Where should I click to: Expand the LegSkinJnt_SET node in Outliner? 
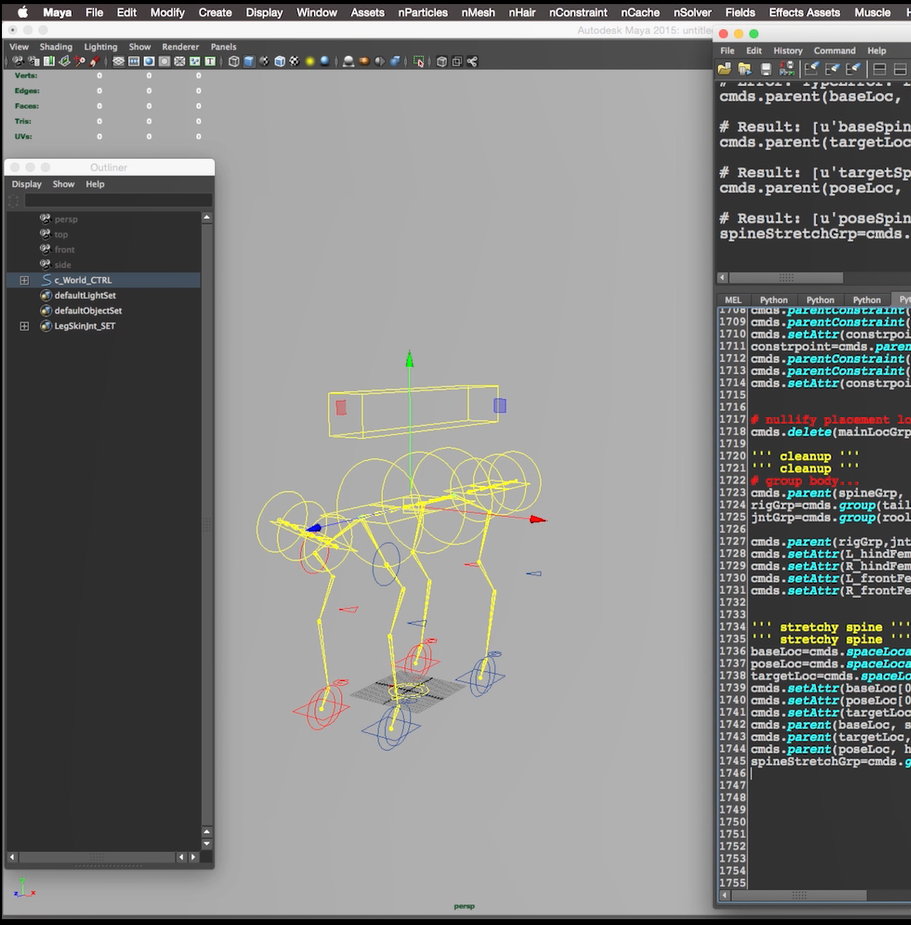[24, 326]
